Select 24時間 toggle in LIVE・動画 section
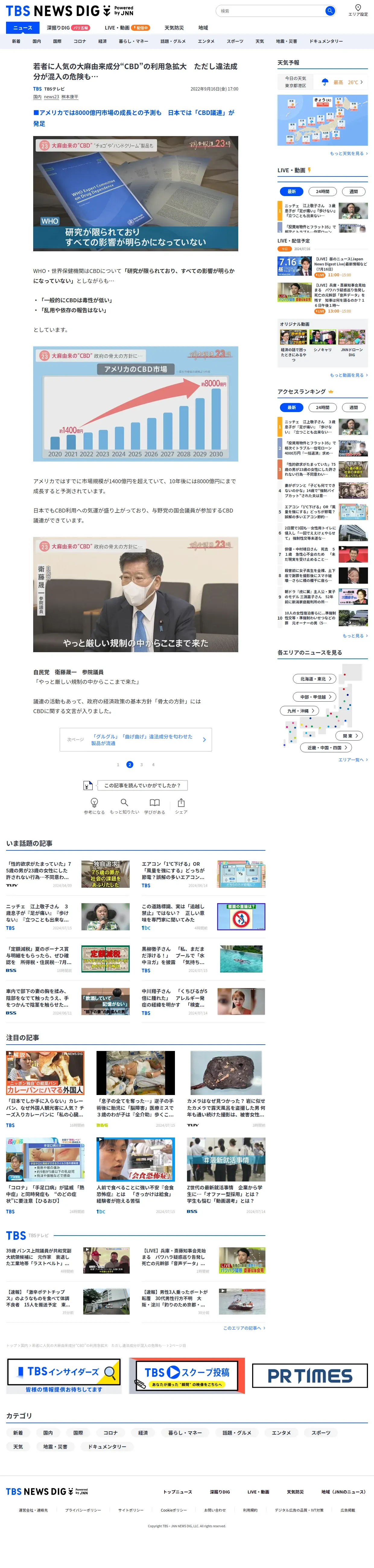Image resolution: width=374 pixels, height=1568 pixels. point(322,191)
